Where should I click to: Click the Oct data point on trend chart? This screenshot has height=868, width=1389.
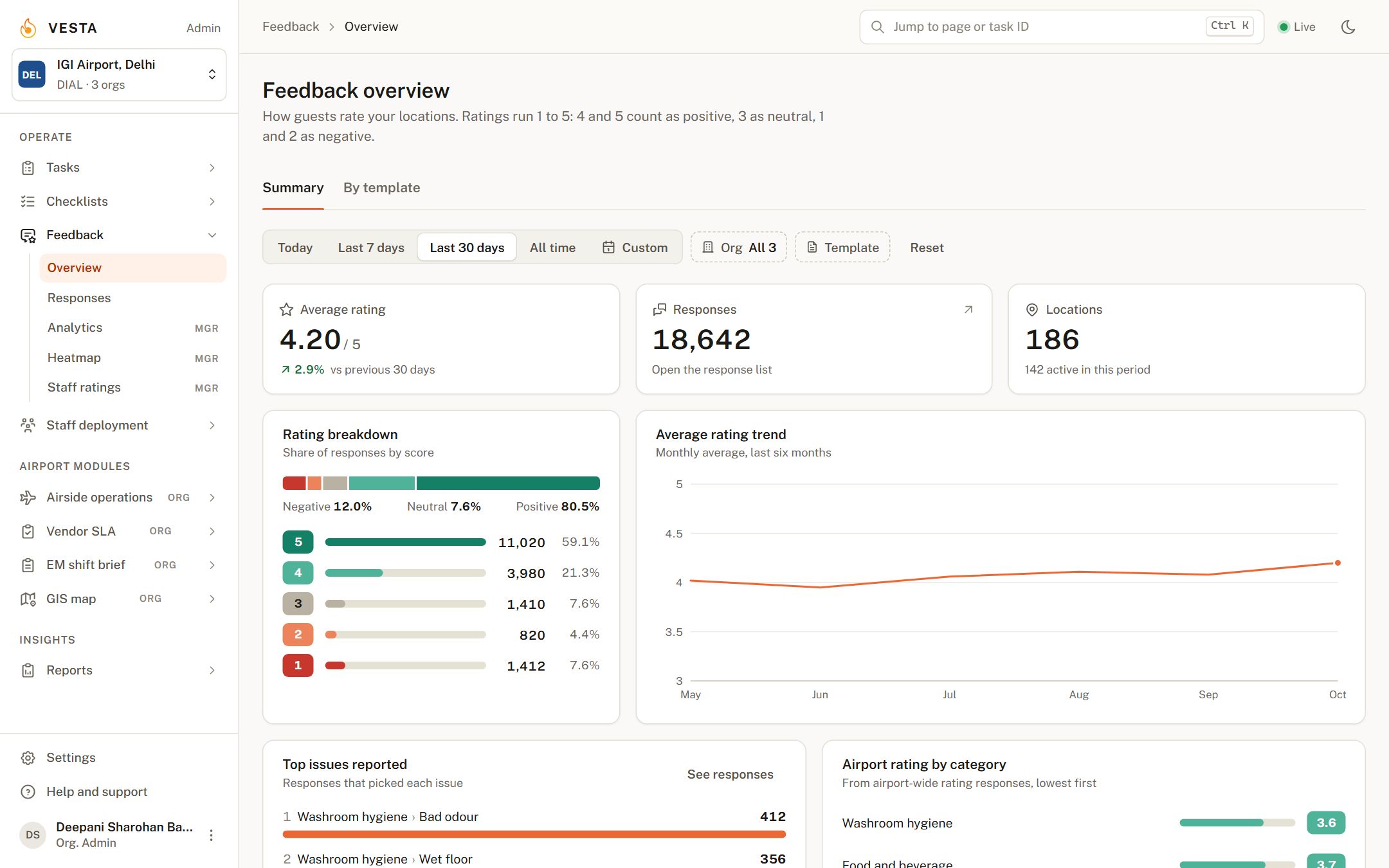tap(1338, 563)
